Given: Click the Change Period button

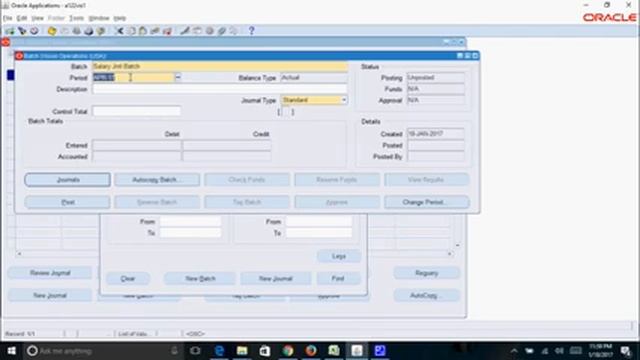Looking at the screenshot, I should [x=427, y=202].
